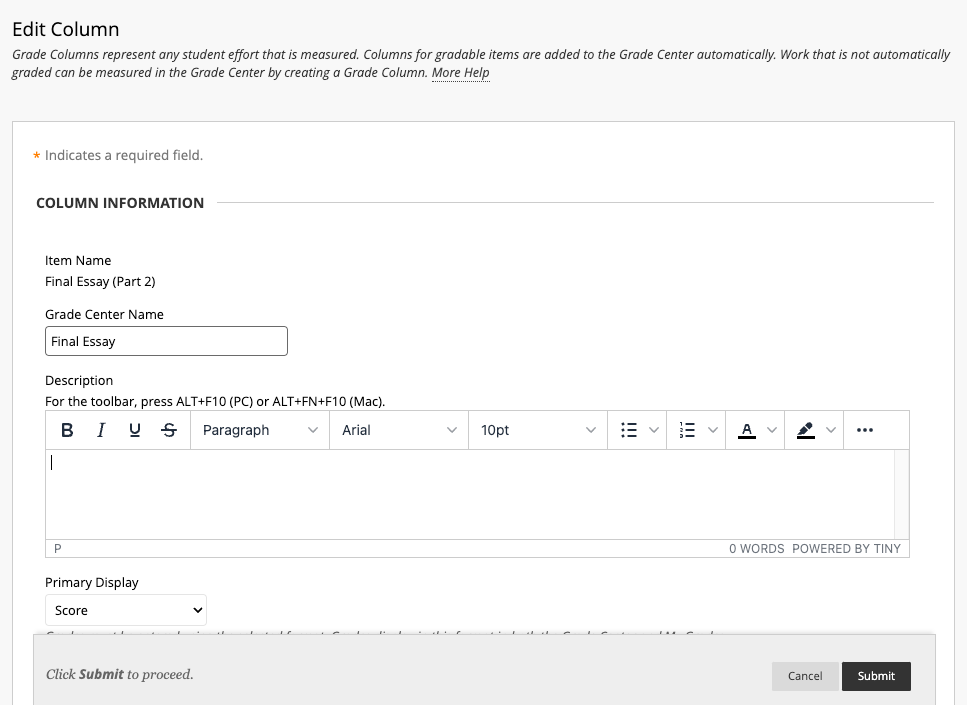
Task: Open the Paragraph format dropdown
Action: coord(260,430)
